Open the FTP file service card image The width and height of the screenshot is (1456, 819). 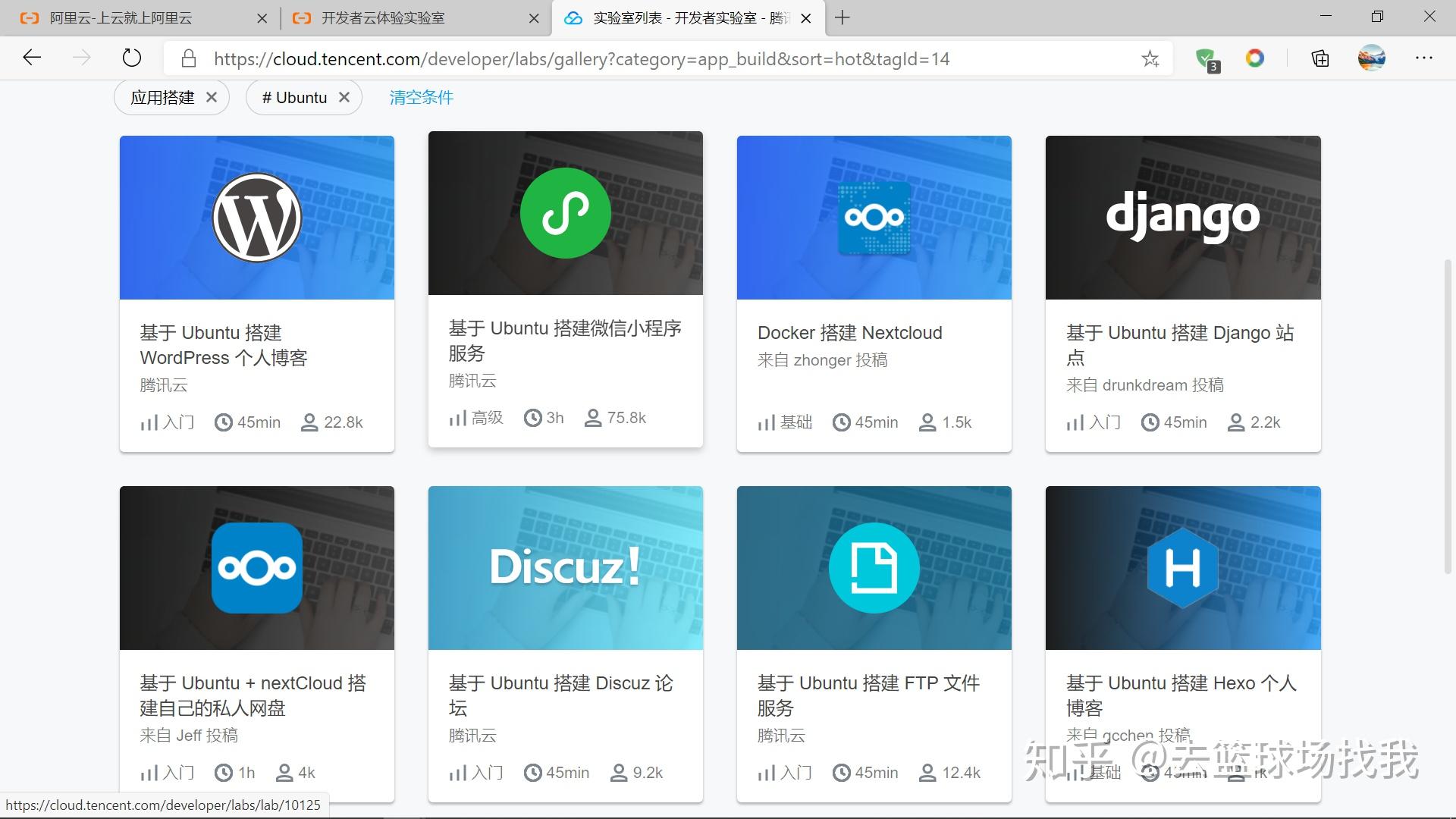874,568
